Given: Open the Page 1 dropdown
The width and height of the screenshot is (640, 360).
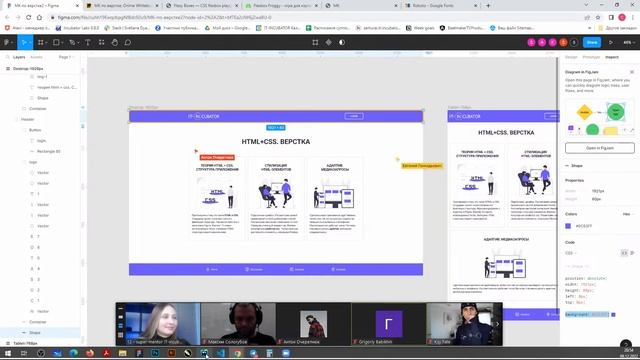Looking at the screenshot, I should (x=66, y=57).
